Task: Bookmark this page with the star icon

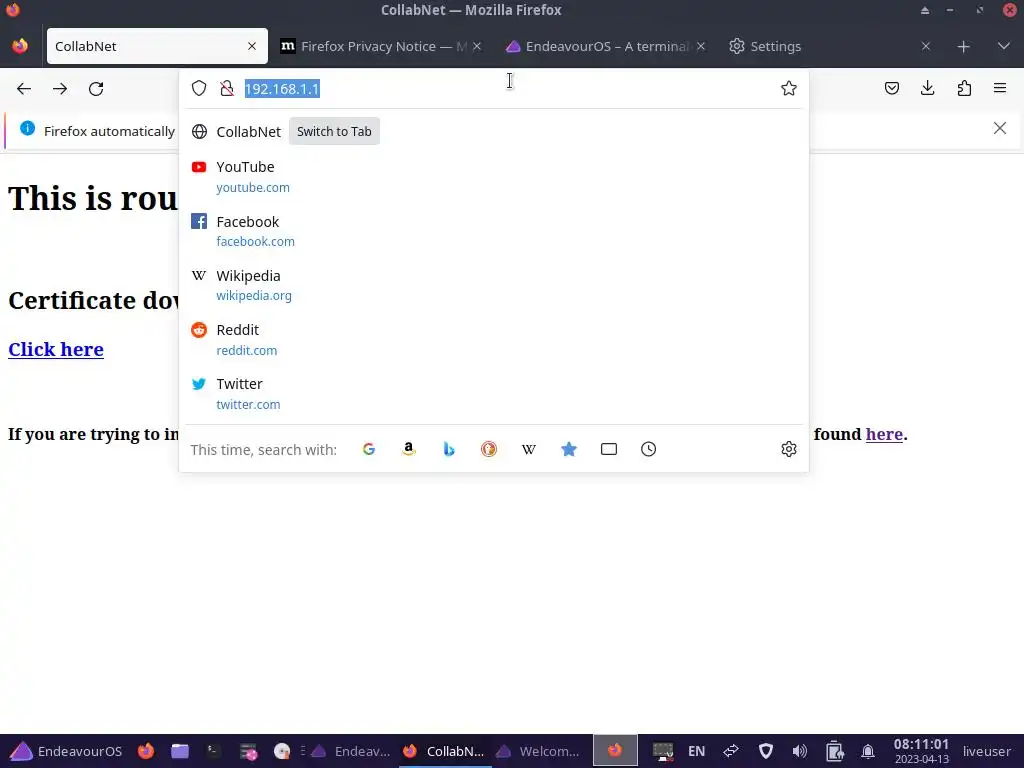Action: (789, 88)
